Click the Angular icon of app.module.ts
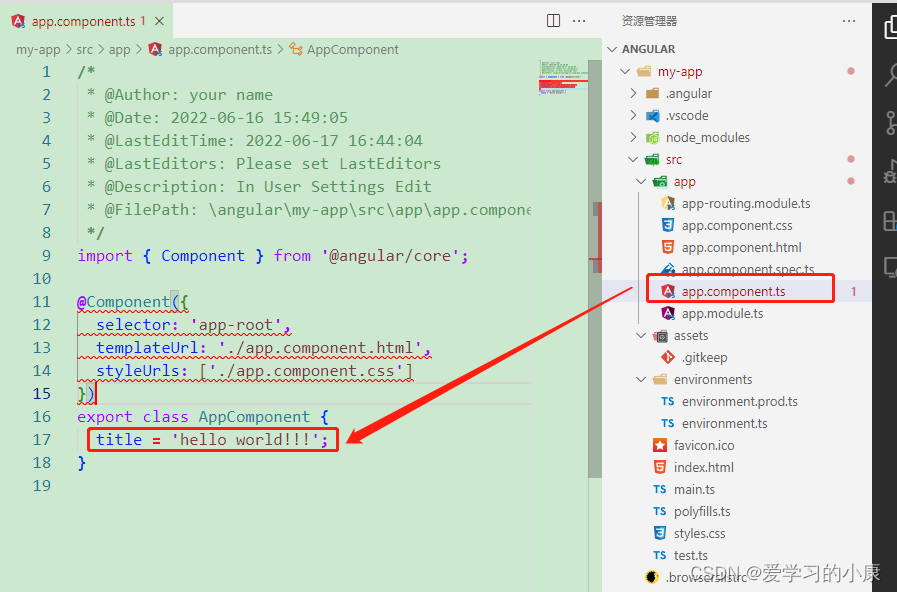The image size is (897, 592). [x=668, y=313]
